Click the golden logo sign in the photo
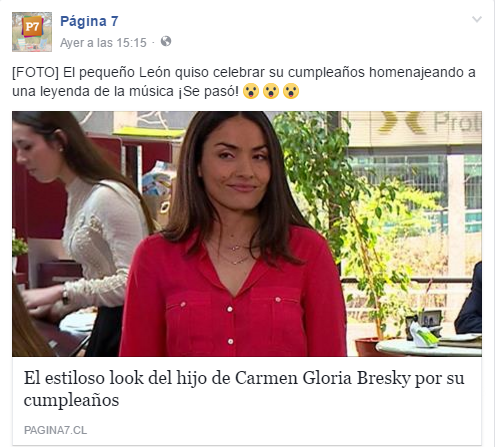The width and height of the screenshot is (495, 447). [400, 122]
